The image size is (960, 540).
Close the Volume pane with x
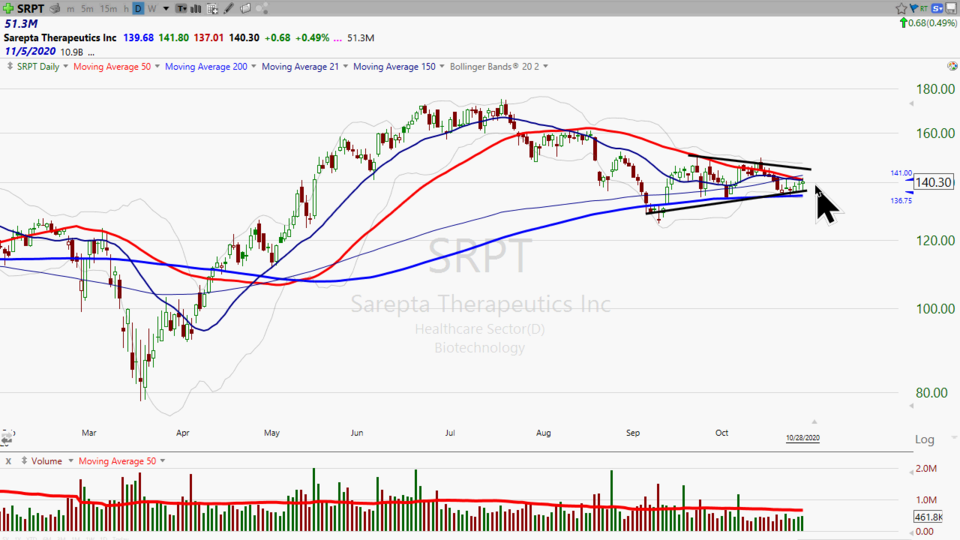9,461
